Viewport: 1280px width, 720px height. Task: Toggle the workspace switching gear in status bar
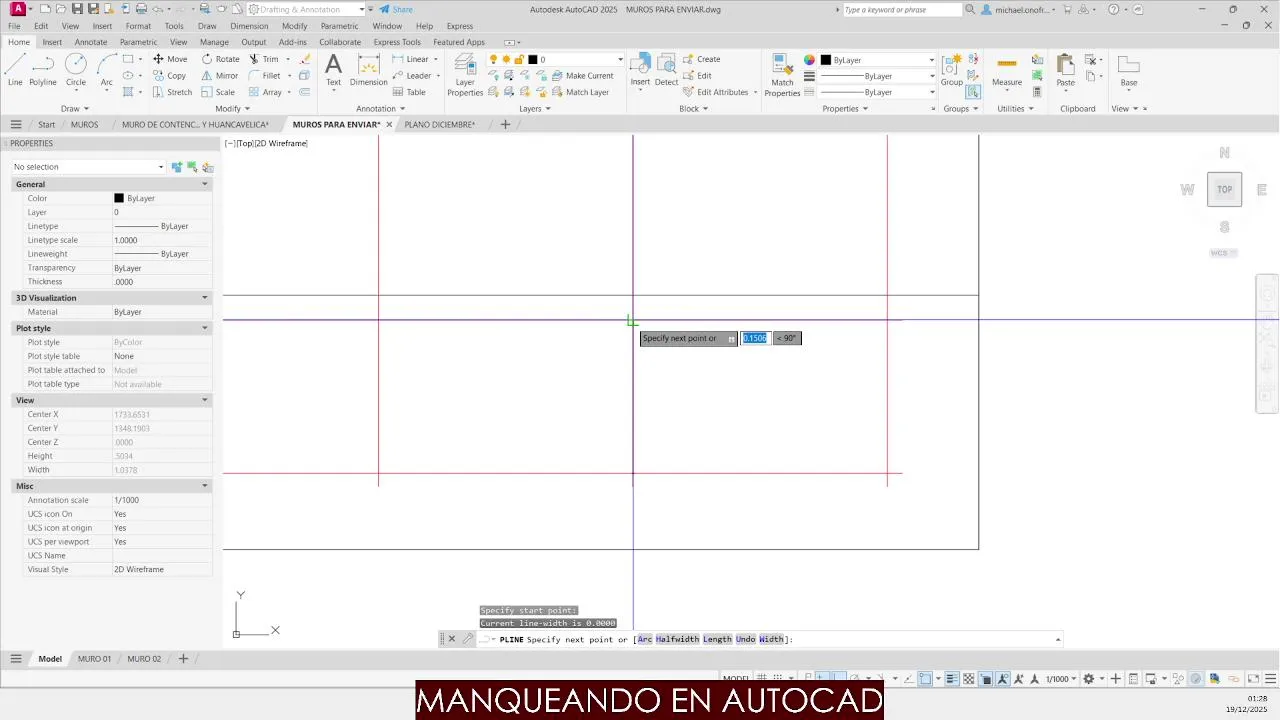click(x=1089, y=679)
